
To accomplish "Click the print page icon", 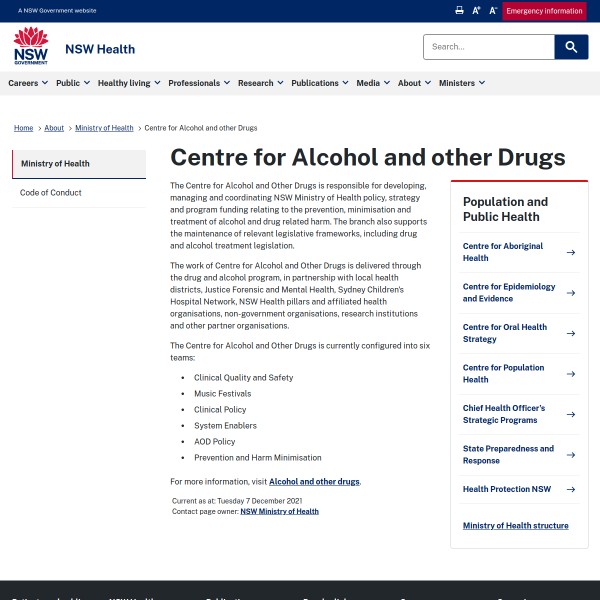I will 459,10.
